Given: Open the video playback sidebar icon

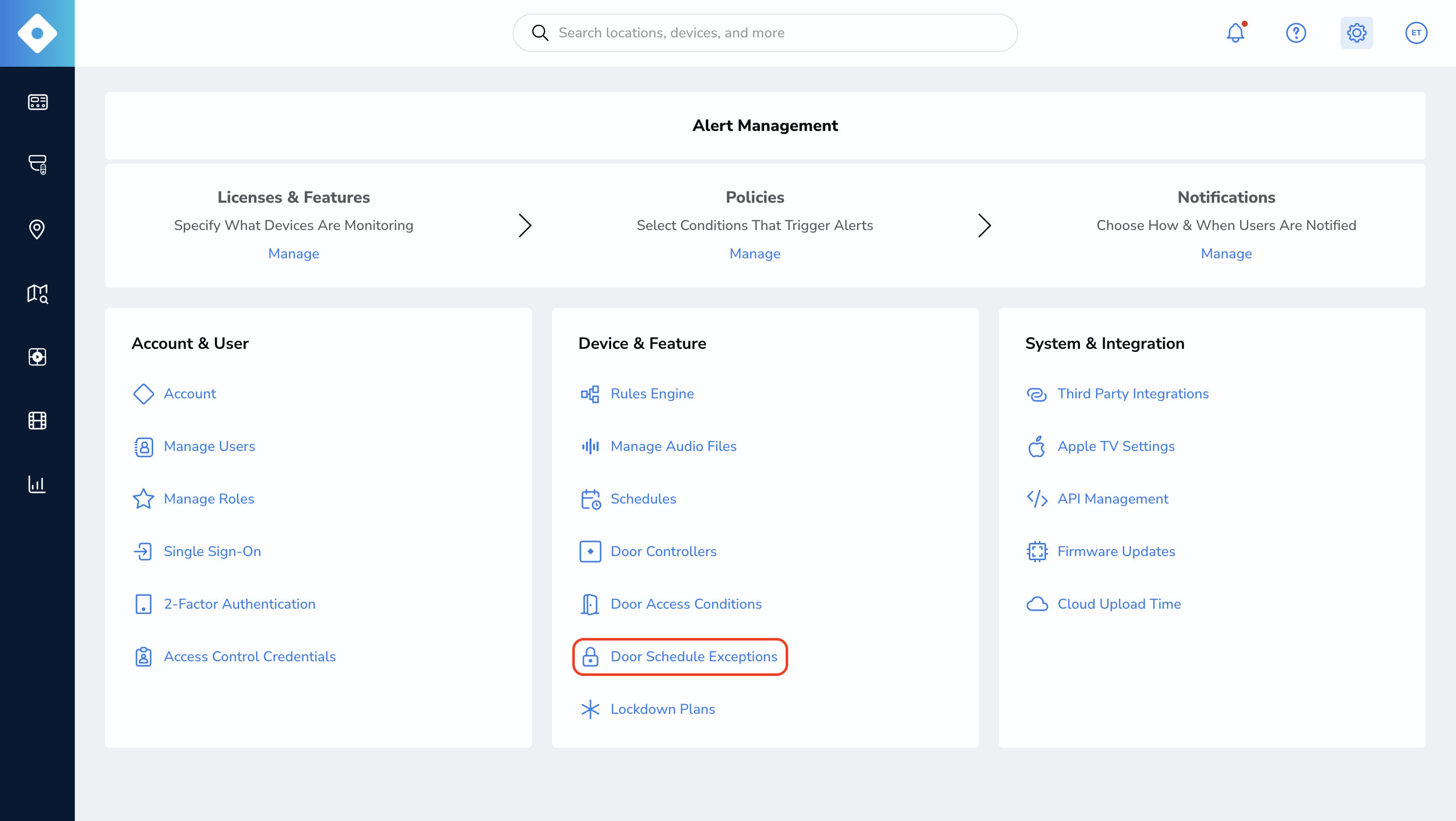Looking at the screenshot, I should (x=37, y=357).
